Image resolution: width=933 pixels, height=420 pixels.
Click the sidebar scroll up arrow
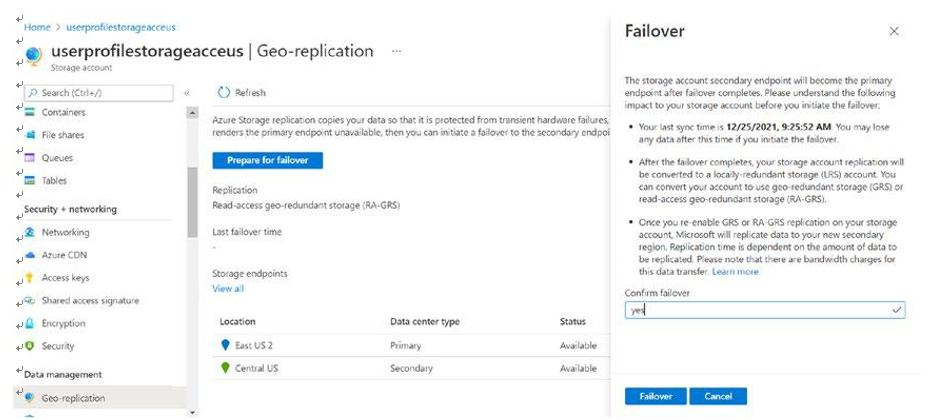tap(192, 112)
